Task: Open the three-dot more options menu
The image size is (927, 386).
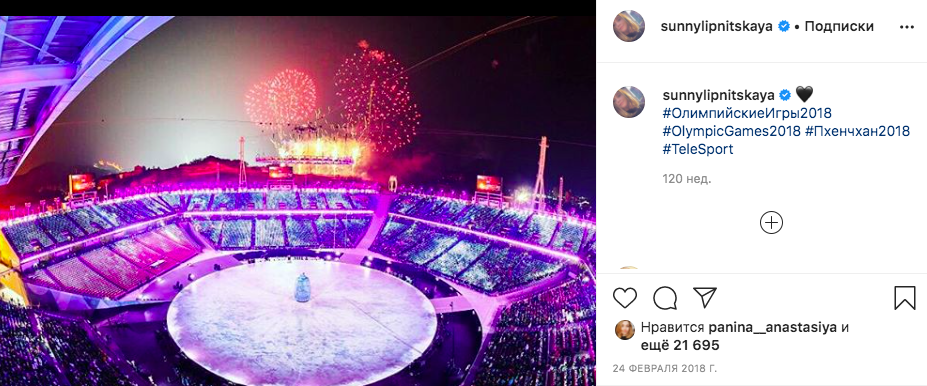Action: click(x=906, y=27)
